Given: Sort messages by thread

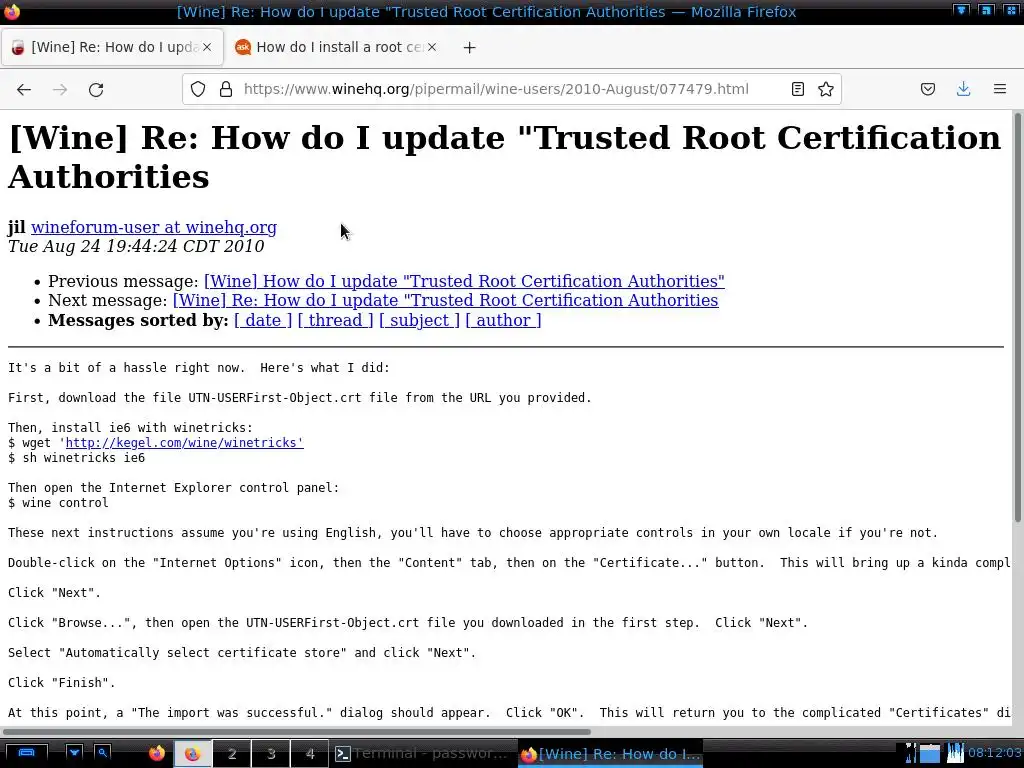Looking at the screenshot, I should pyautogui.click(x=336, y=321).
